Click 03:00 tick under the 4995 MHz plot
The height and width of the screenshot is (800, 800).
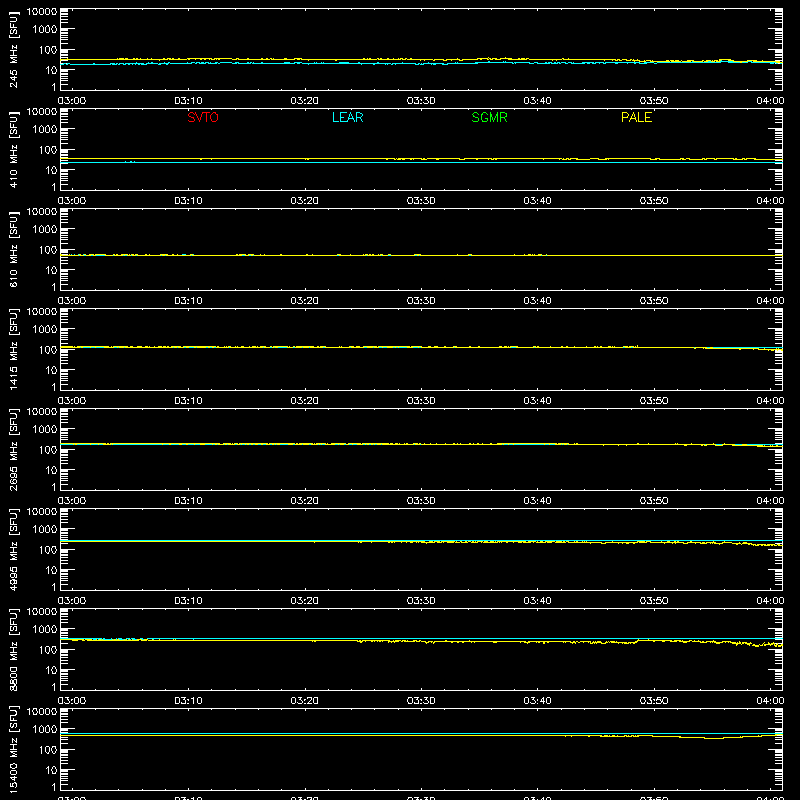72,601
